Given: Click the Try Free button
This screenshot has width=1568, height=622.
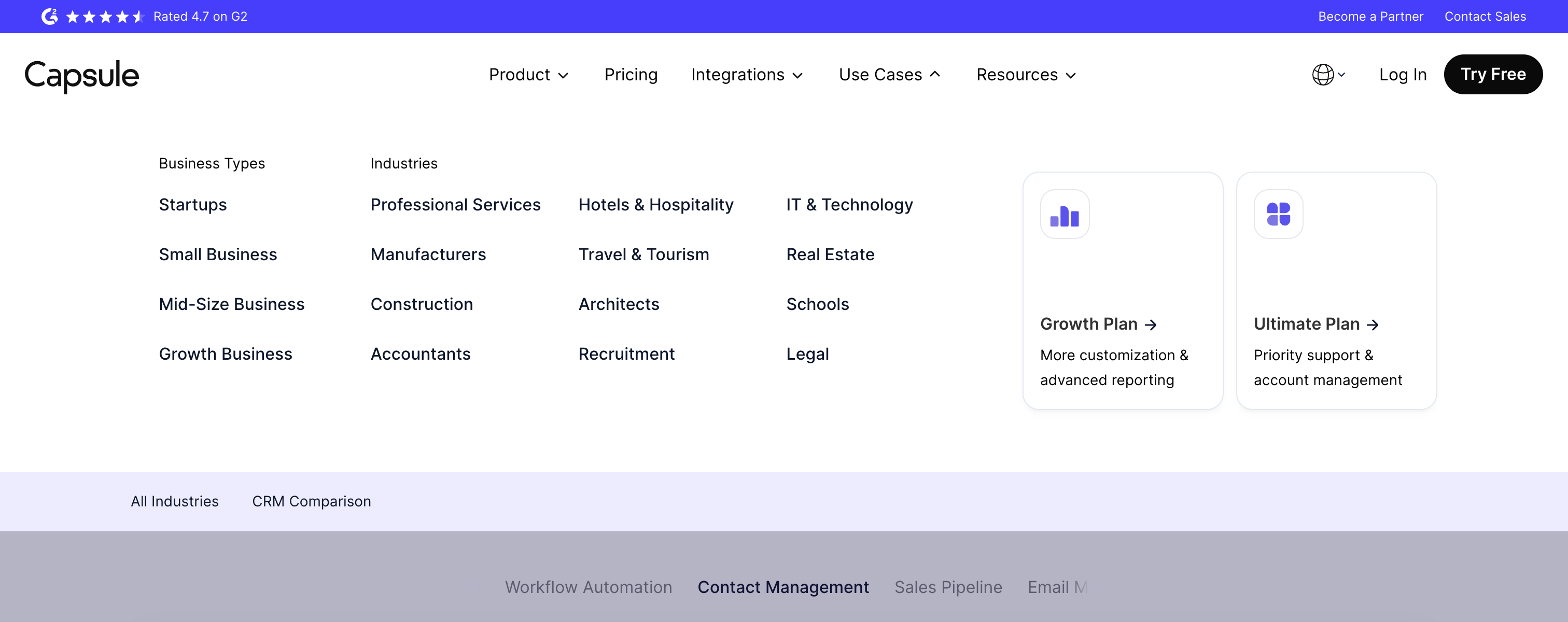Looking at the screenshot, I should pyautogui.click(x=1492, y=74).
